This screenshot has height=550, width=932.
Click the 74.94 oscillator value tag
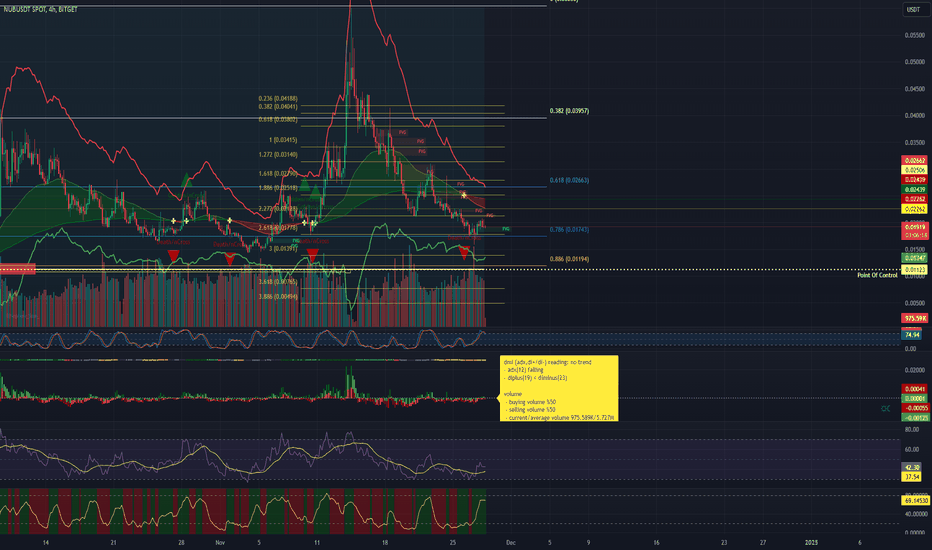point(912,335)
